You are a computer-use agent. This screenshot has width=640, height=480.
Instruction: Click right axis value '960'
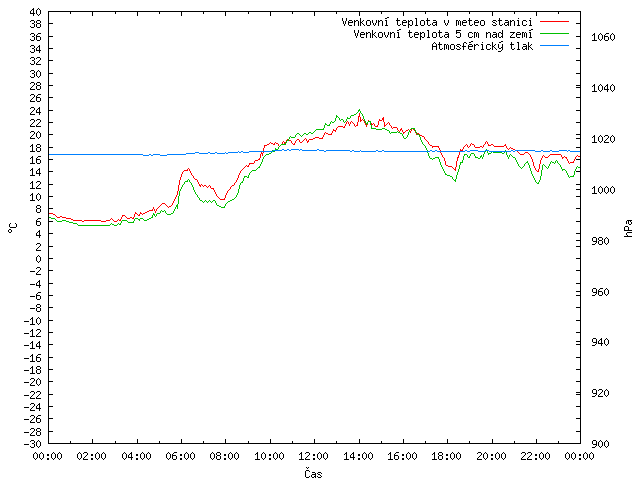click(600, 292)
